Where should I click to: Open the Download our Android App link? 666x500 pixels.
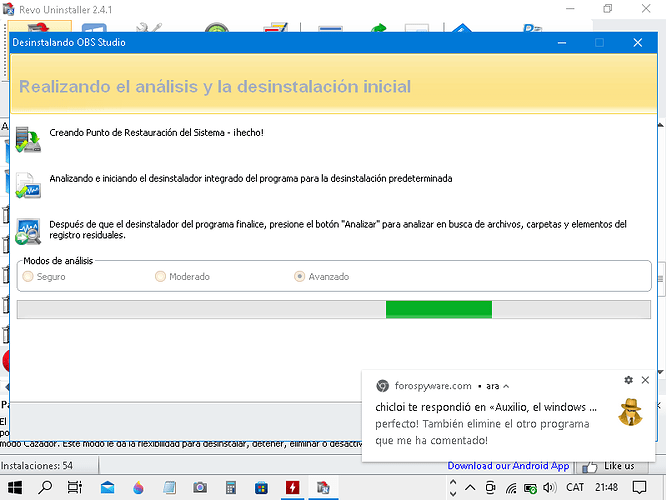(x=508, y=466)
